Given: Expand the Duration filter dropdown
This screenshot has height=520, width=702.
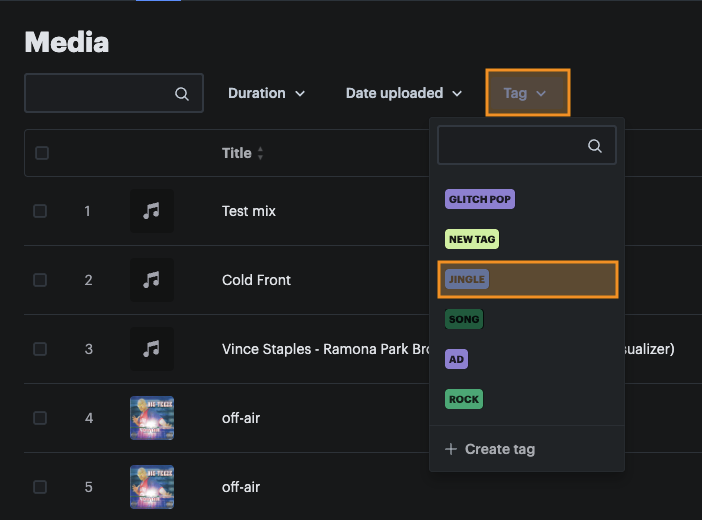Looking at the screenshot, I should click(x=266, y=93).
